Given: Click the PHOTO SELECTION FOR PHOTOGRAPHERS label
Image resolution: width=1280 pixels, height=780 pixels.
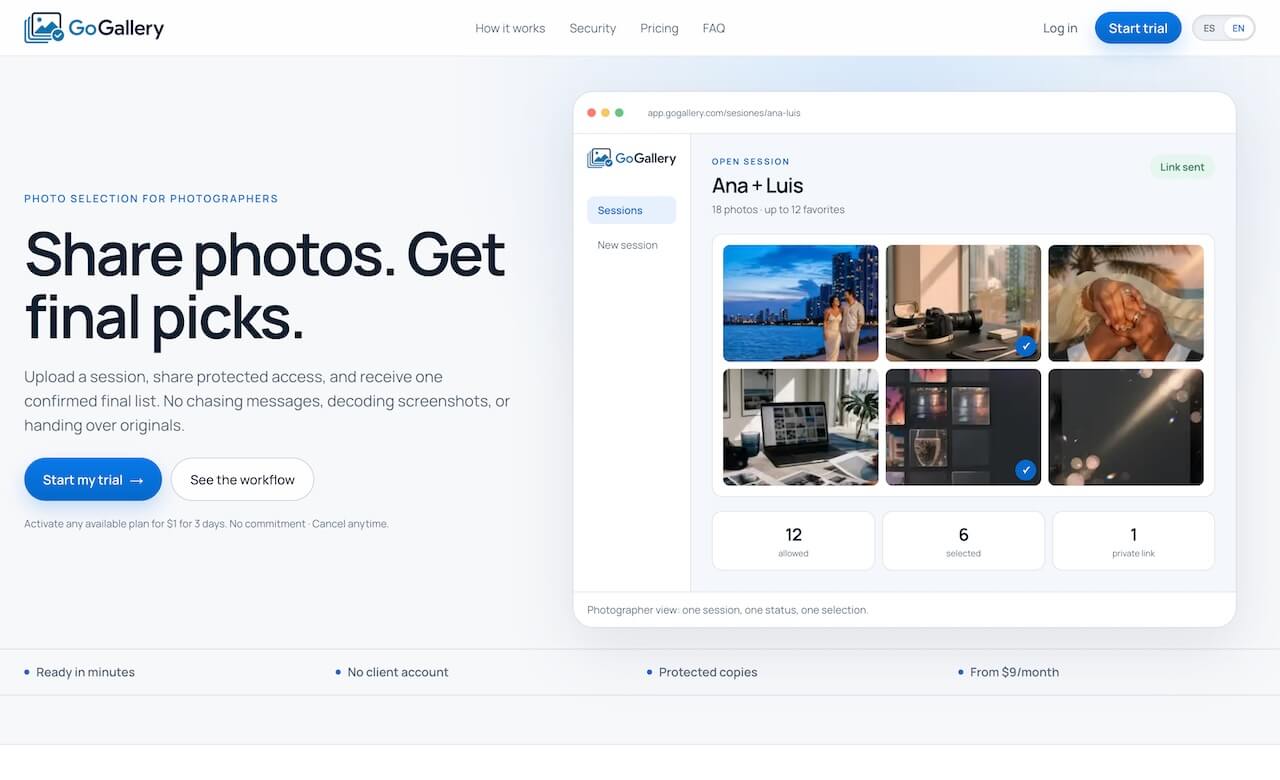Looking at the screenshot, I should tap(151, 199).
